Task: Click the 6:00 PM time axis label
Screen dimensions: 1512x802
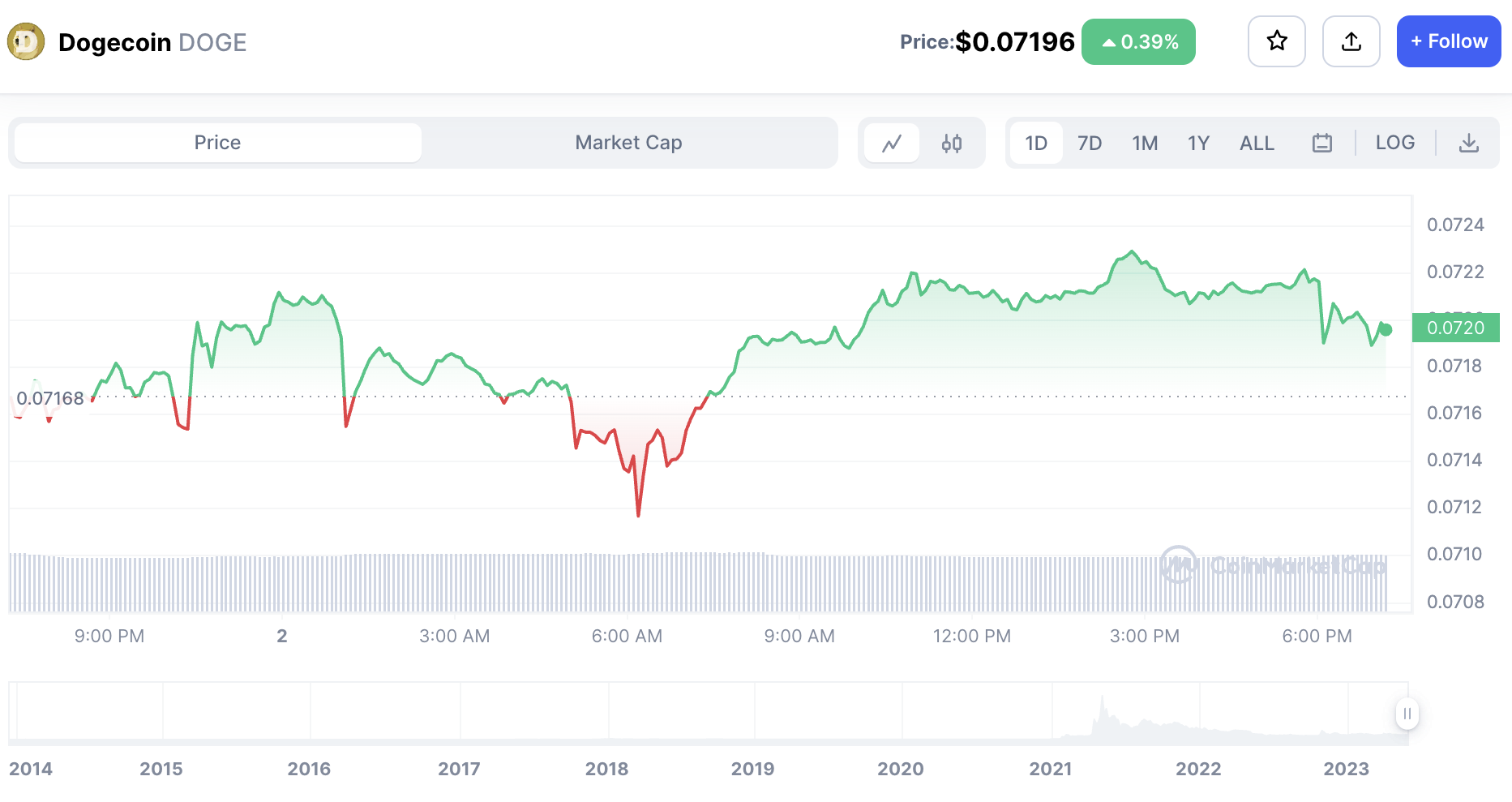Action: click(1317, 636)
